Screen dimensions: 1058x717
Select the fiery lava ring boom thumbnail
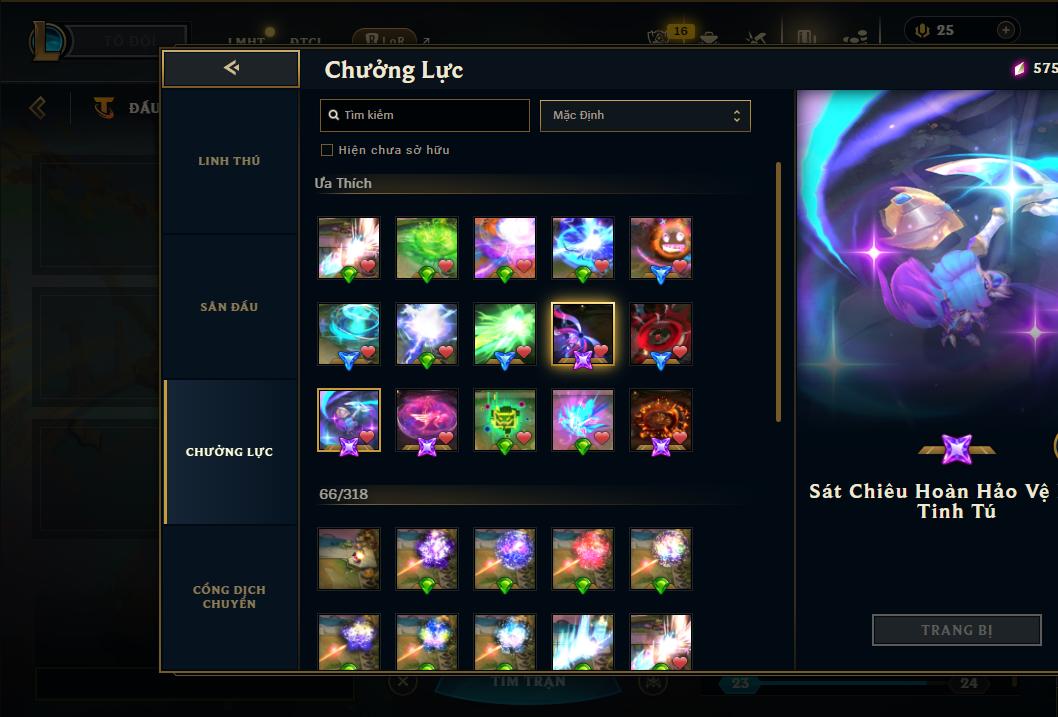click(x=661, y=420)
